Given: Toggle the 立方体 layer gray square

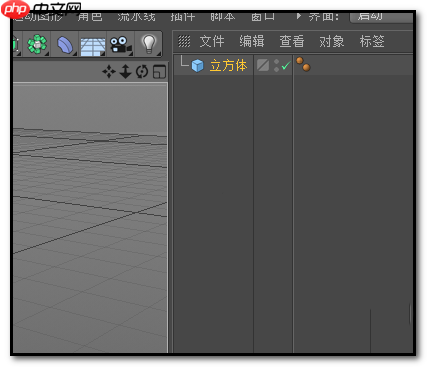Looking at the screenshot, I should click(x=263, y=65).
